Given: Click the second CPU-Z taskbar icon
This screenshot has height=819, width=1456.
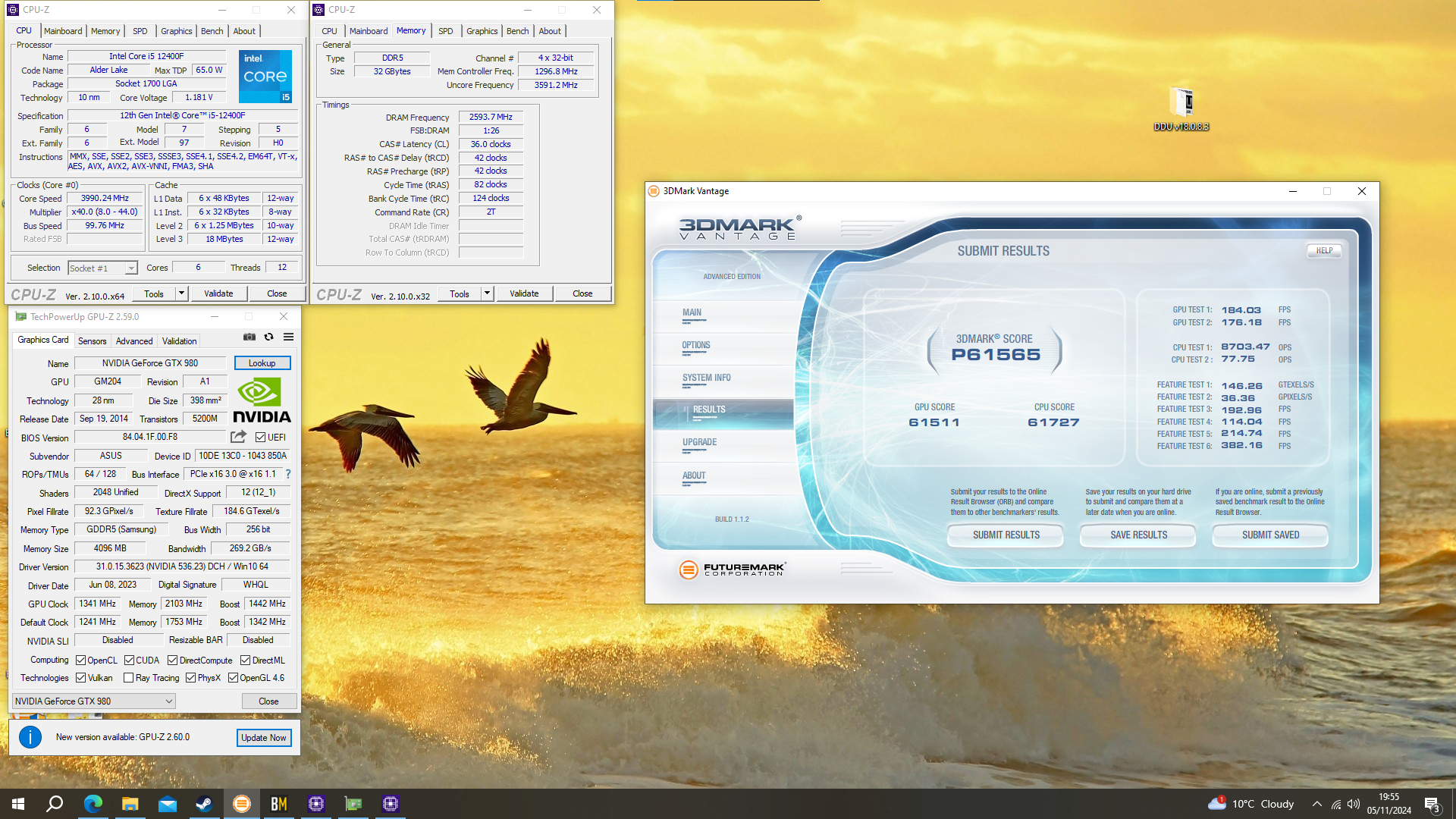Looking at the screenshot, I should click(x=390, y=804).
